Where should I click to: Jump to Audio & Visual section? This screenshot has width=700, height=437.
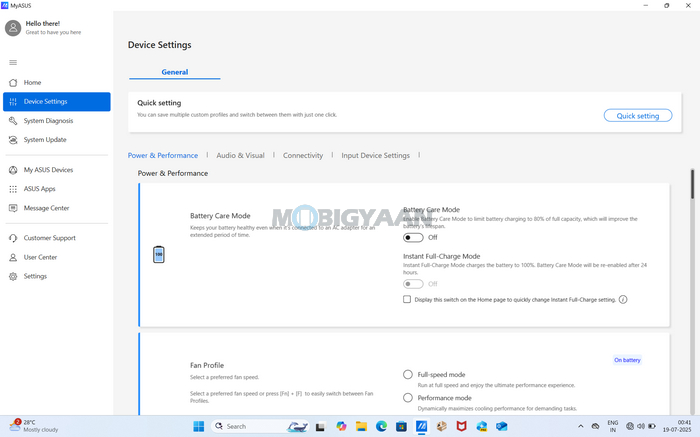(x=240, y=155)
